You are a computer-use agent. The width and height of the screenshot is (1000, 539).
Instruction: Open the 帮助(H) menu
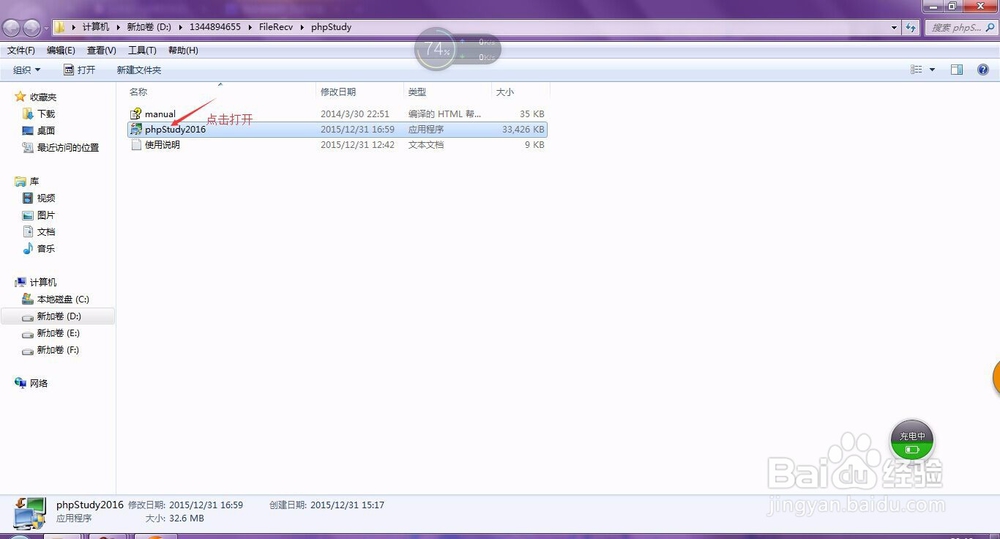coord(183,50)
